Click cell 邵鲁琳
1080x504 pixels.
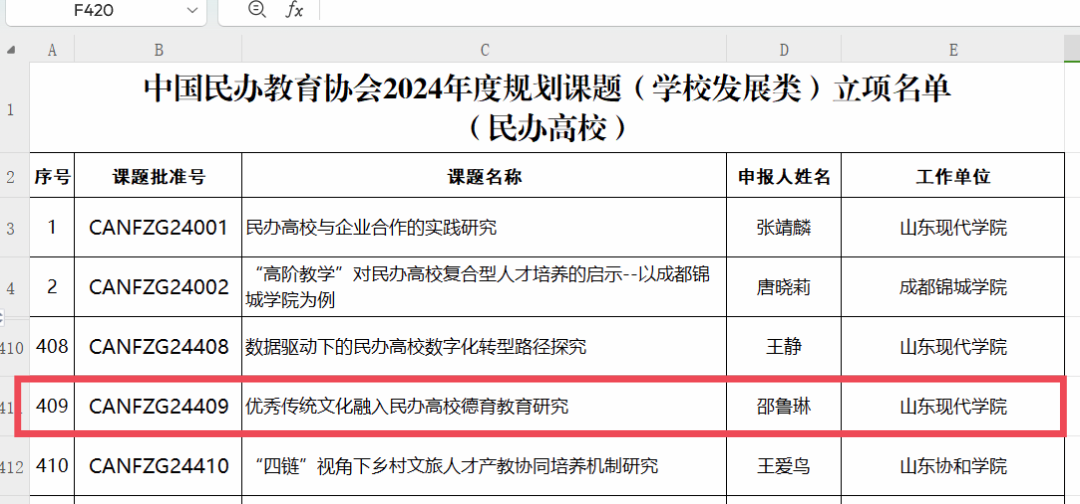(784, 407)
